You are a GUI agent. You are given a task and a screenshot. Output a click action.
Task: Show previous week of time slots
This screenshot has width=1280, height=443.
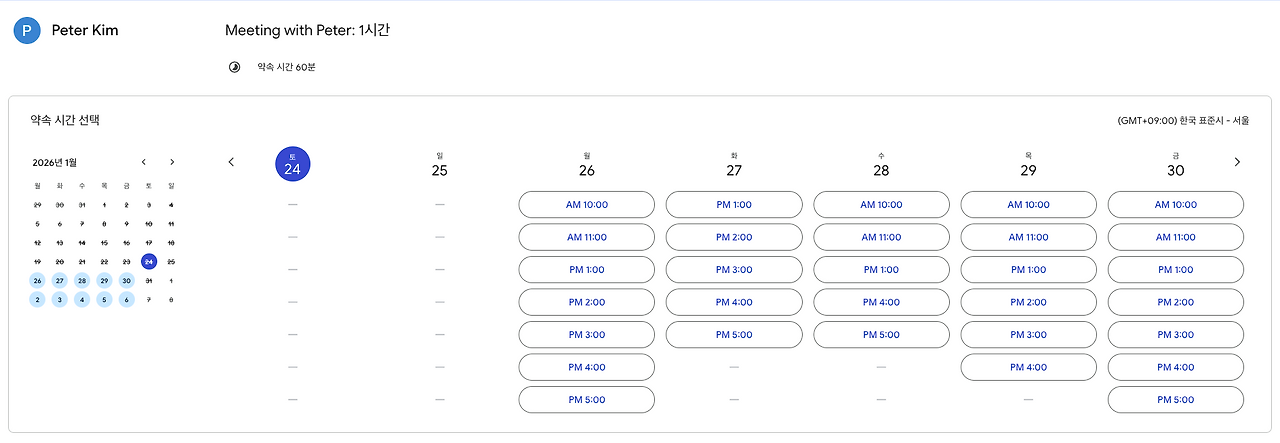click(x=232, y=162)
